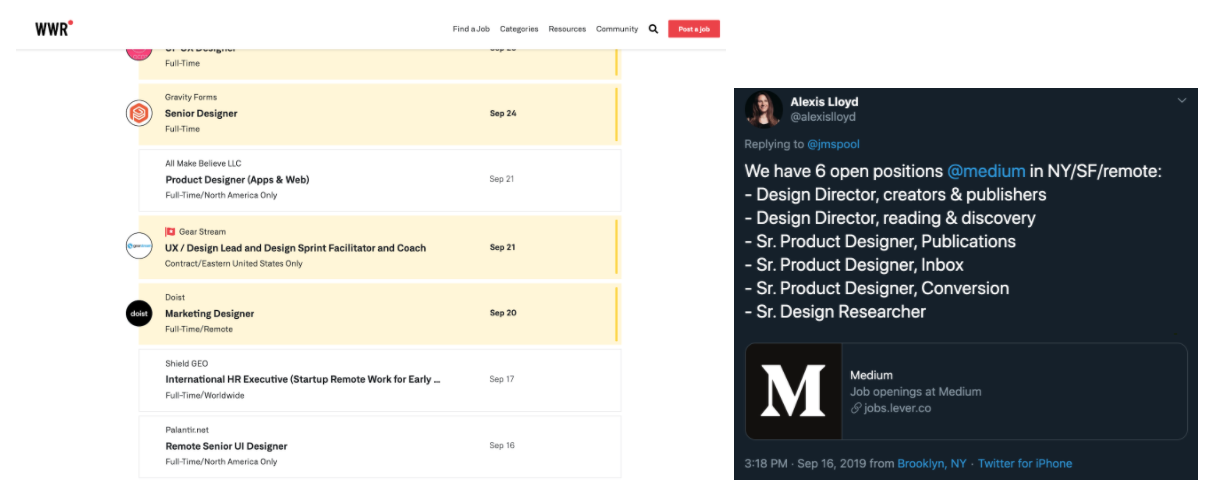Open Categories menu
The image size is (1214, 488).
tap(519, 29)
